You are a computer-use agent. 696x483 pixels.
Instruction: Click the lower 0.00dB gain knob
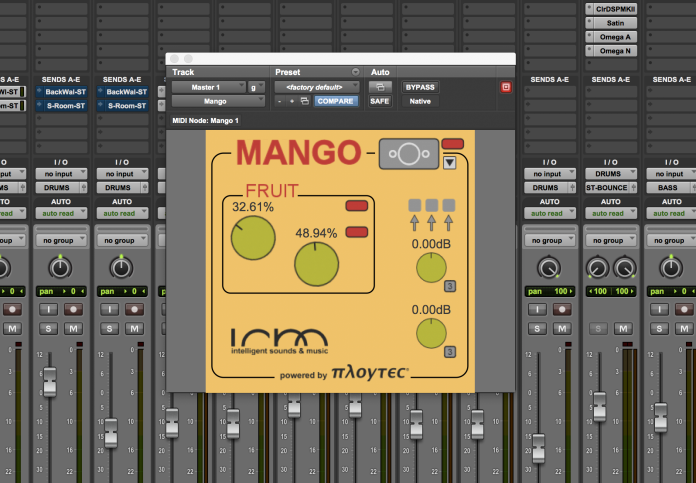(431, 333)
